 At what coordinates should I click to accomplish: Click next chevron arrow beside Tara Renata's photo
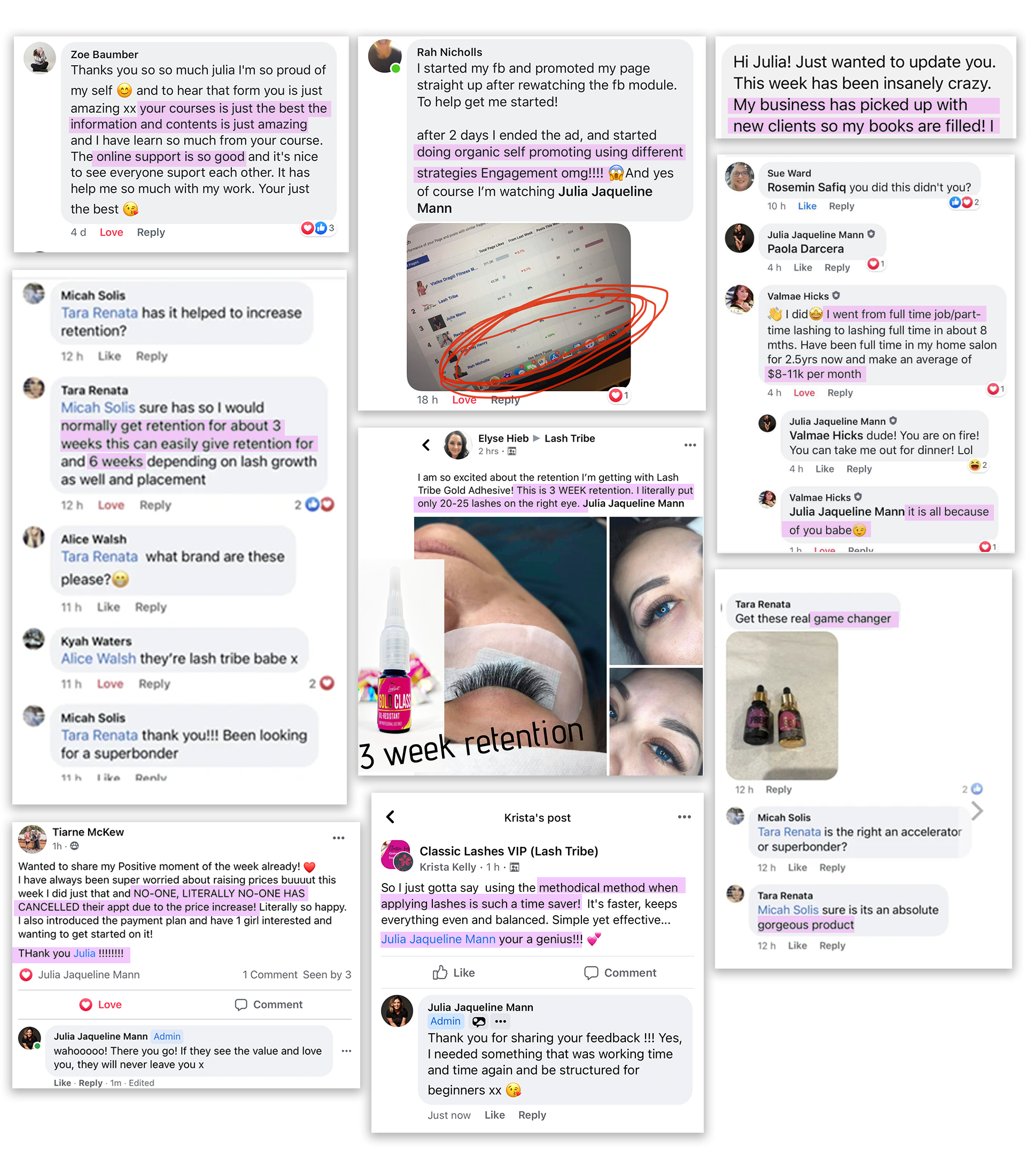977,810
